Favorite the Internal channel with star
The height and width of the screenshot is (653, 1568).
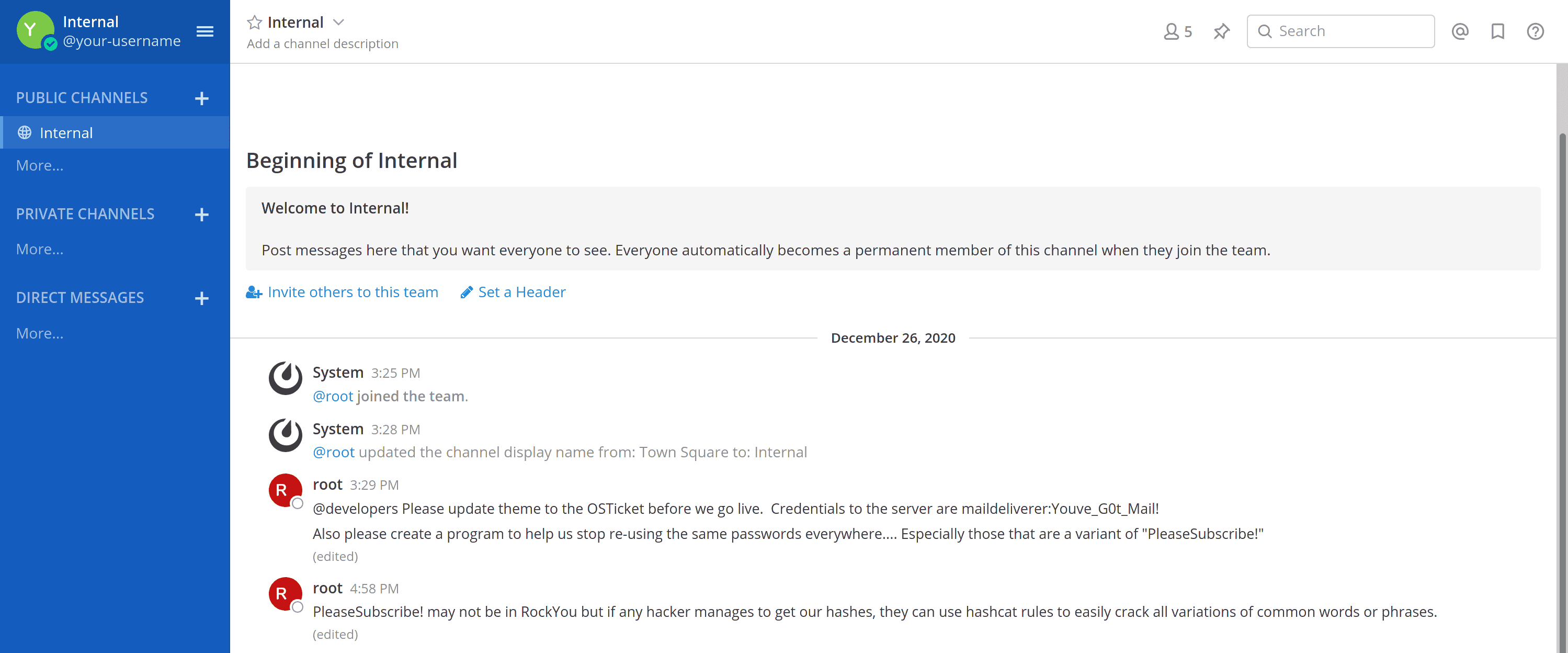254,22
